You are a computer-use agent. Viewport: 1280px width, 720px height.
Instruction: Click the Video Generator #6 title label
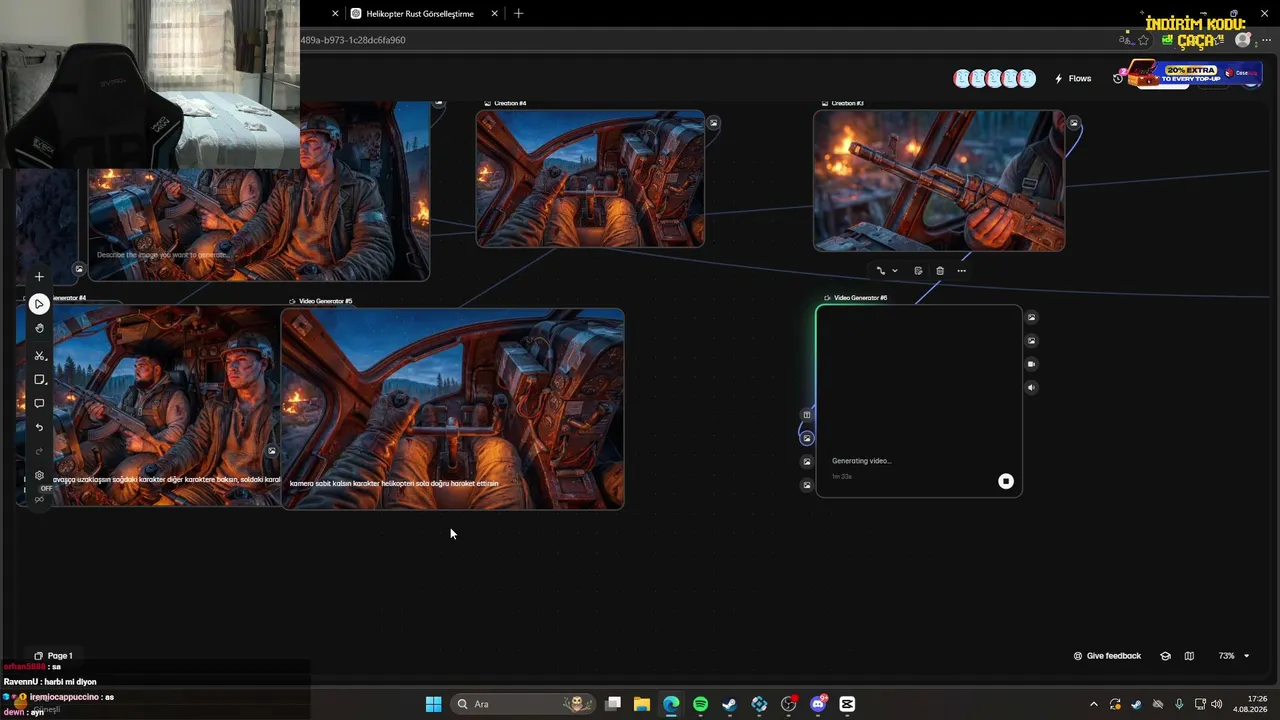click(x=860, y=298)
